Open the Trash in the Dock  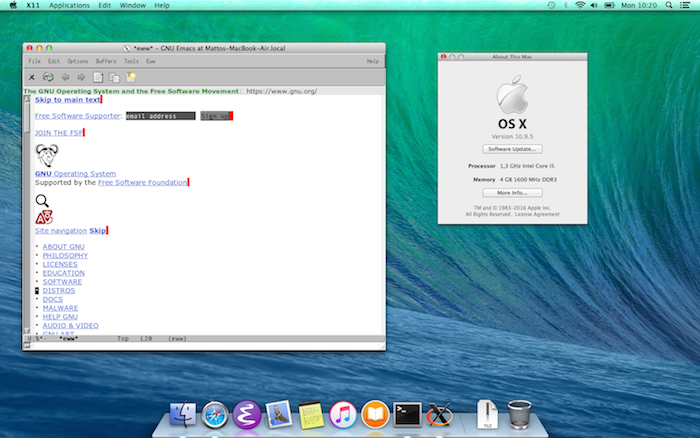520,415
